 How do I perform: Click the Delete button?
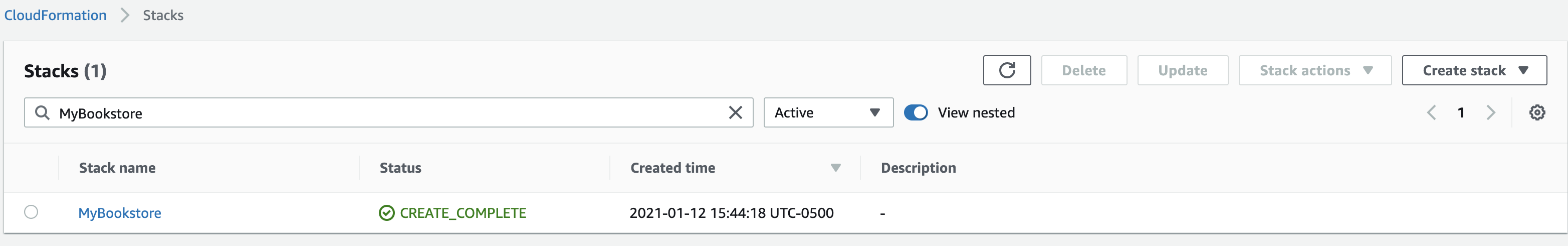pyautogui.click(x=1084, y=70)
